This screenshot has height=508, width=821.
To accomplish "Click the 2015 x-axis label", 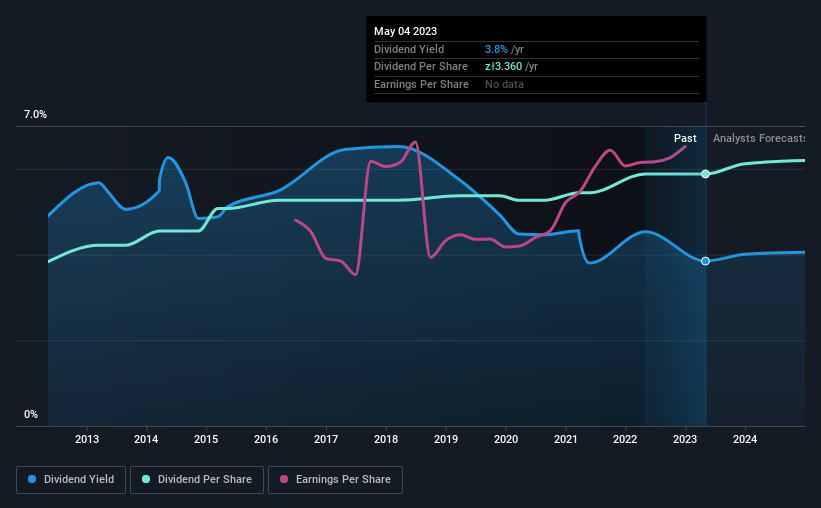I will 206,439.
